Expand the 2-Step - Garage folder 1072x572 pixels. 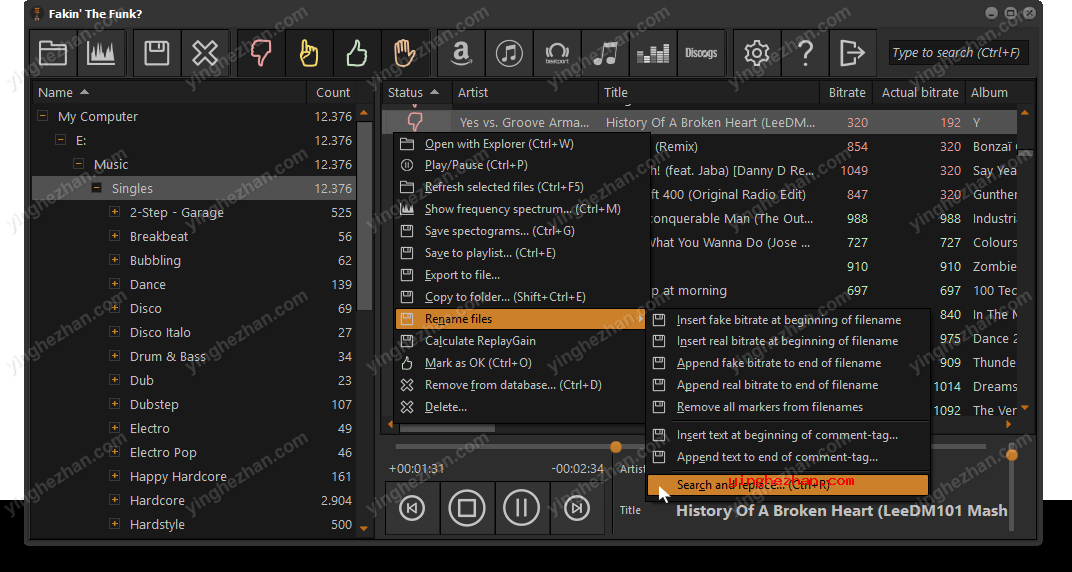pyautogui.click(x=115, y=212)
